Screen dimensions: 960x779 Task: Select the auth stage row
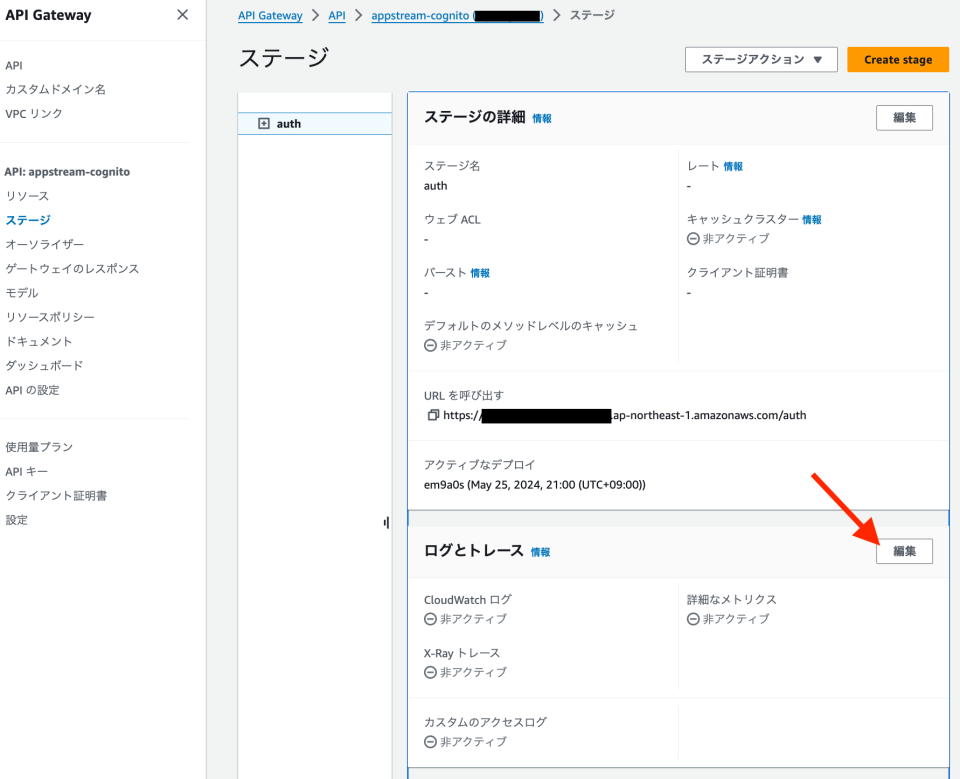315,124
